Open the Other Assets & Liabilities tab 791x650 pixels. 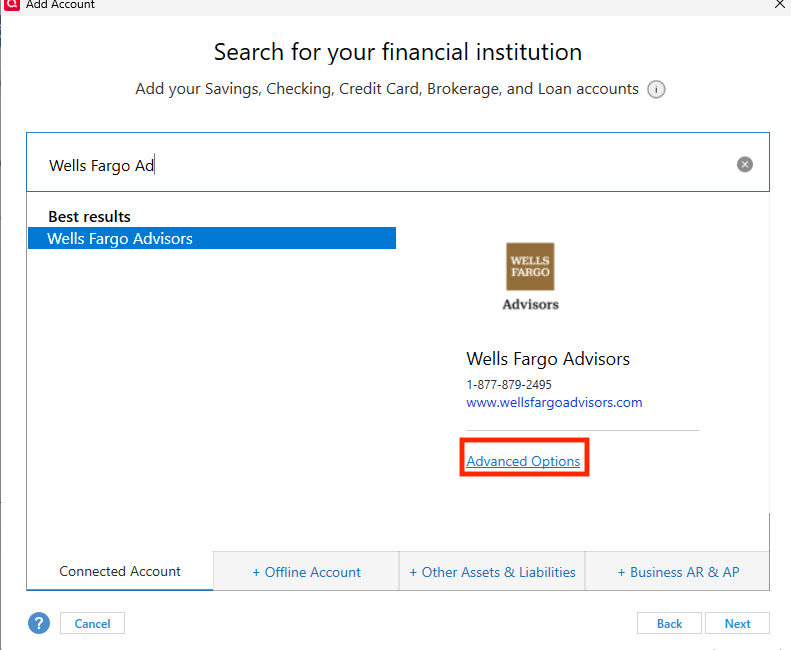492,572
